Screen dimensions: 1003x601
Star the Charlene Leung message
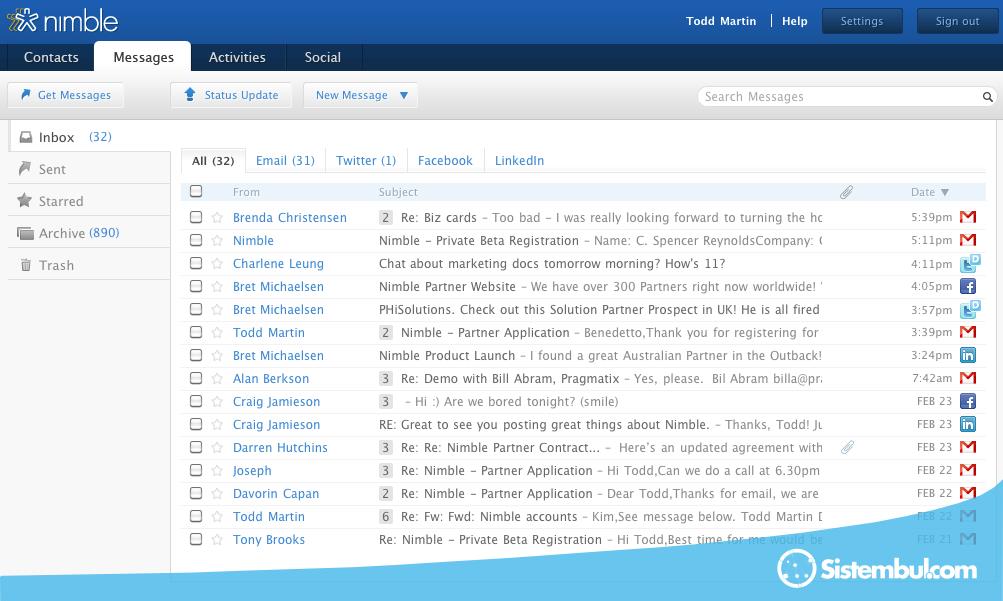point(217,263)
